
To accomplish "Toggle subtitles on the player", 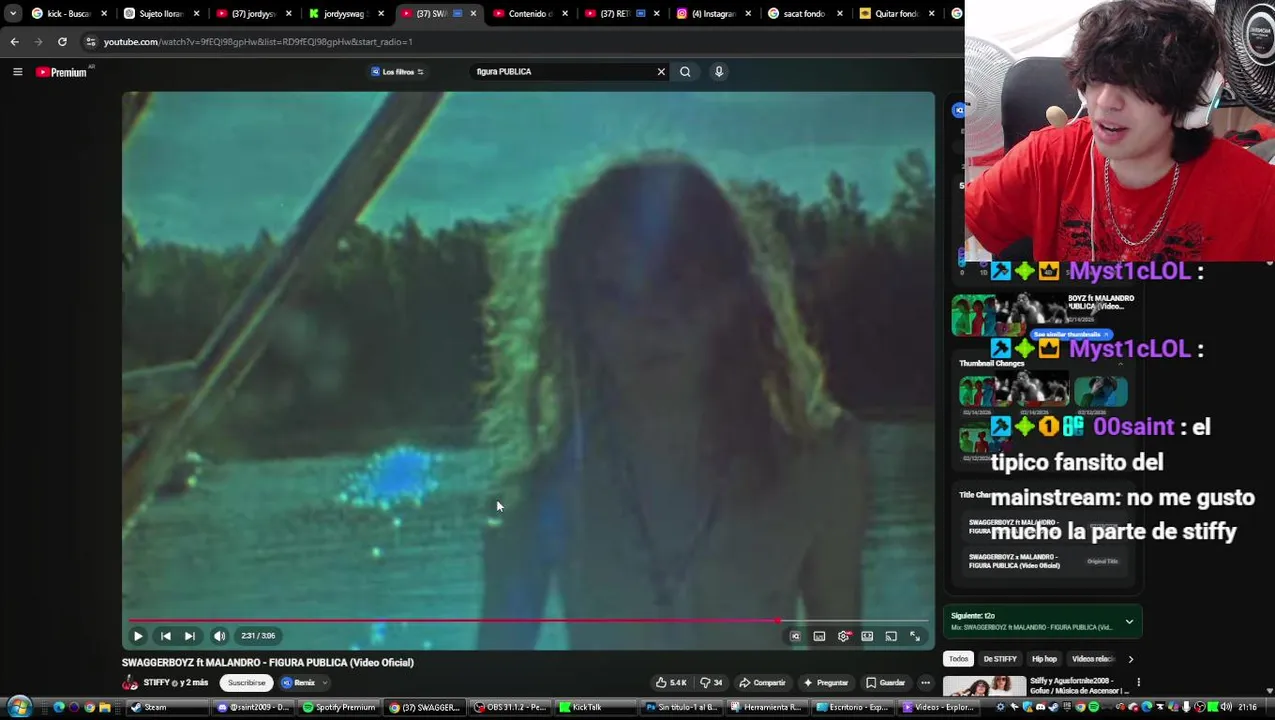I will pos(819,636).
